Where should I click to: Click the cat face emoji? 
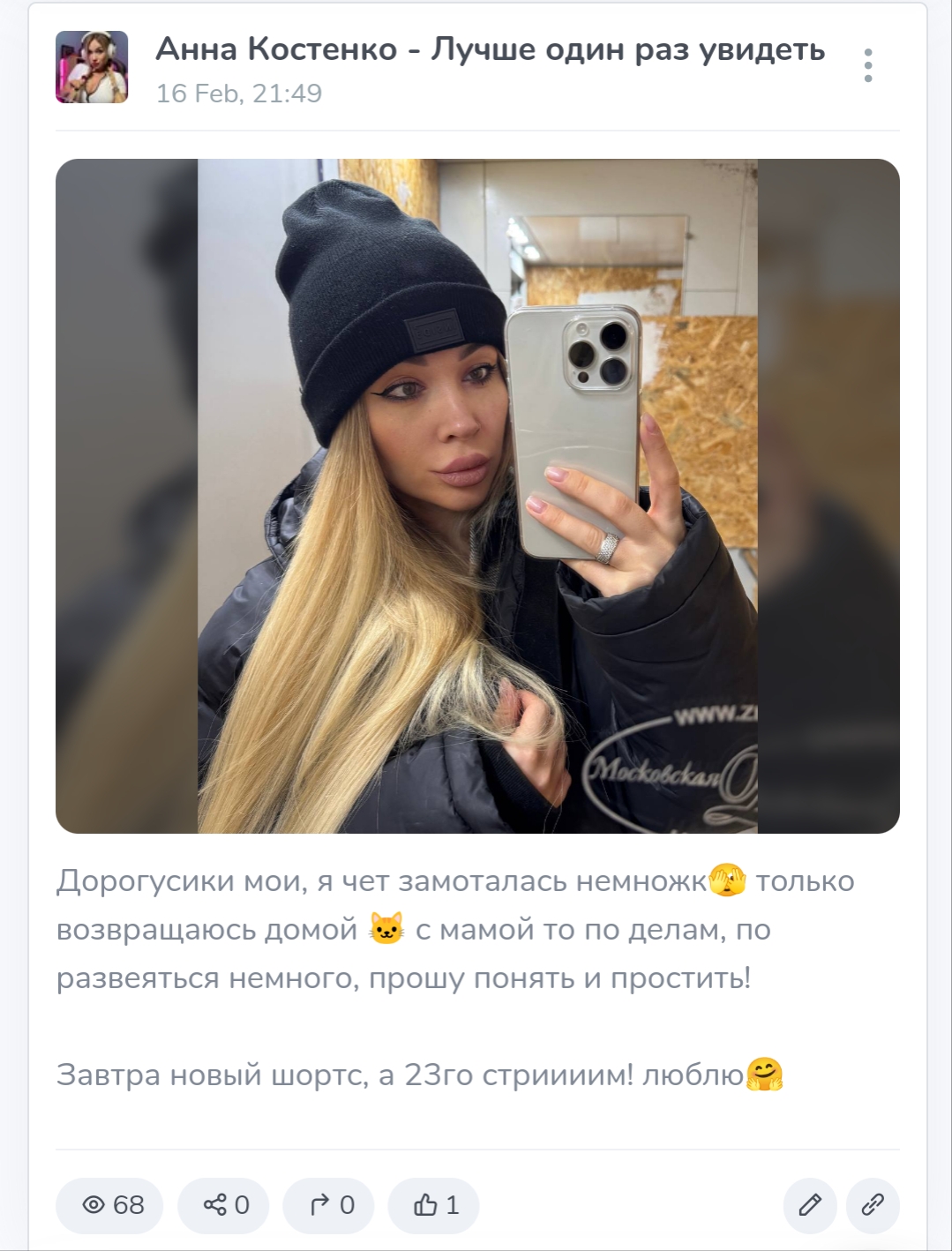(x=386, y=928)
